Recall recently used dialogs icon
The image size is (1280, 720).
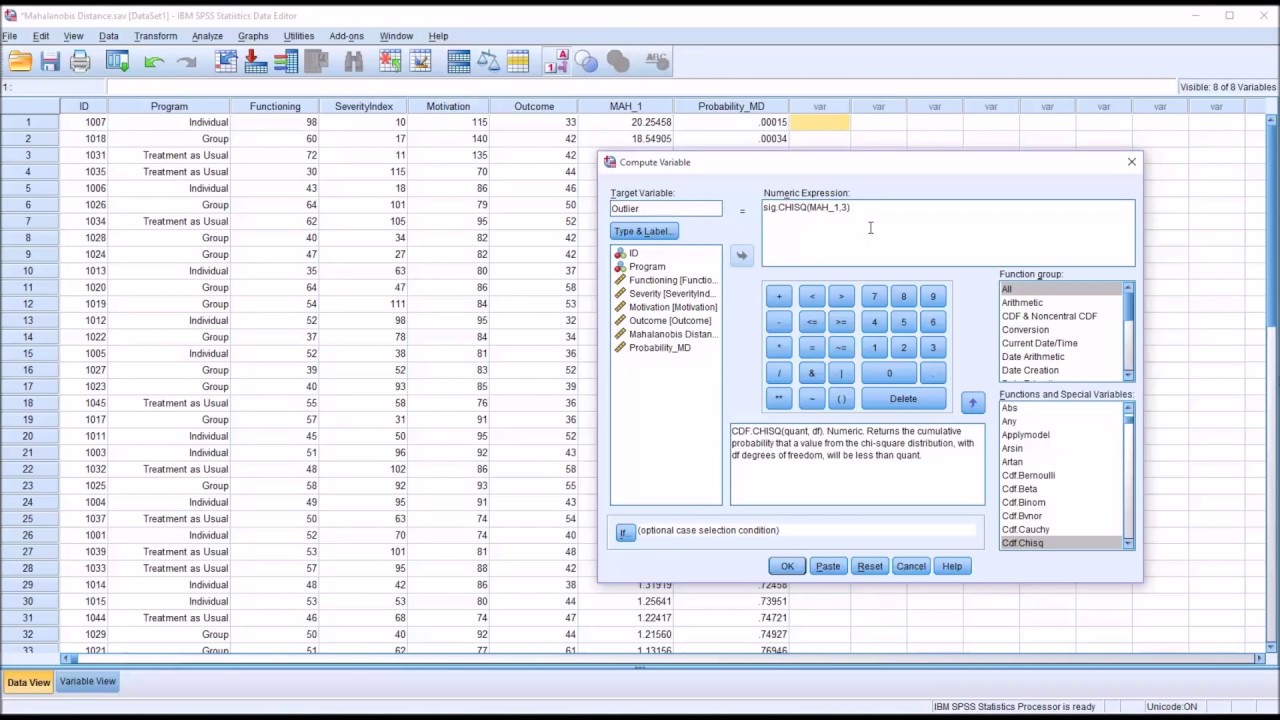pyautogui.click(x=118, y=62)
